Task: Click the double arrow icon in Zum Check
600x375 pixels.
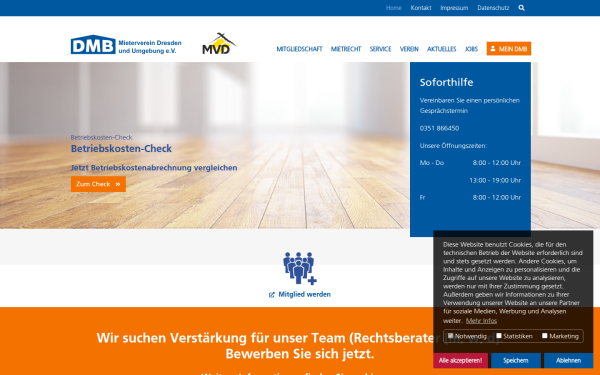Action: (118, 184)
